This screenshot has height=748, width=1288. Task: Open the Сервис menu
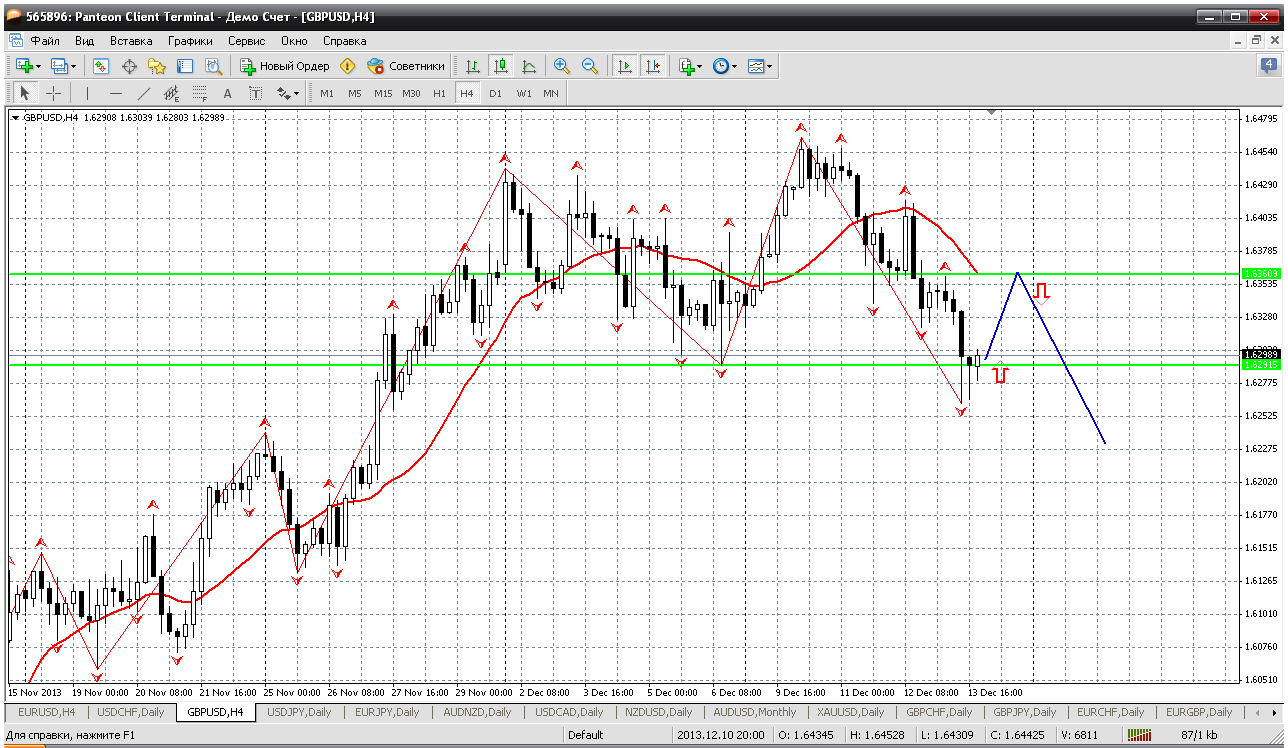[x=247, y=41]
